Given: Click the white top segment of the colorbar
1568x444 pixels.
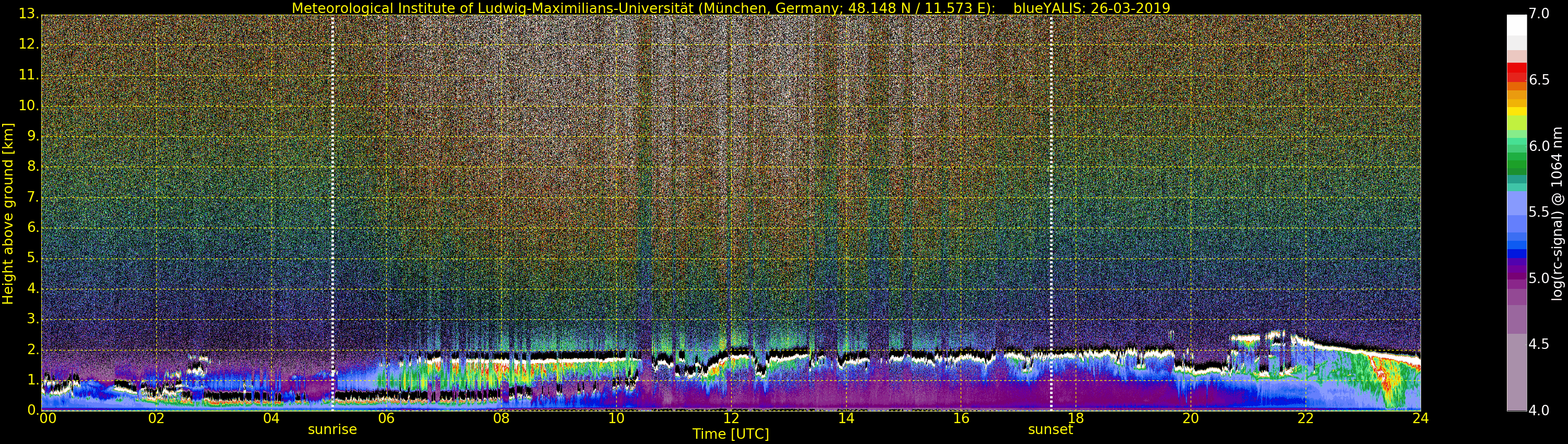Looking at the screenshot, I should point(1517,25).
